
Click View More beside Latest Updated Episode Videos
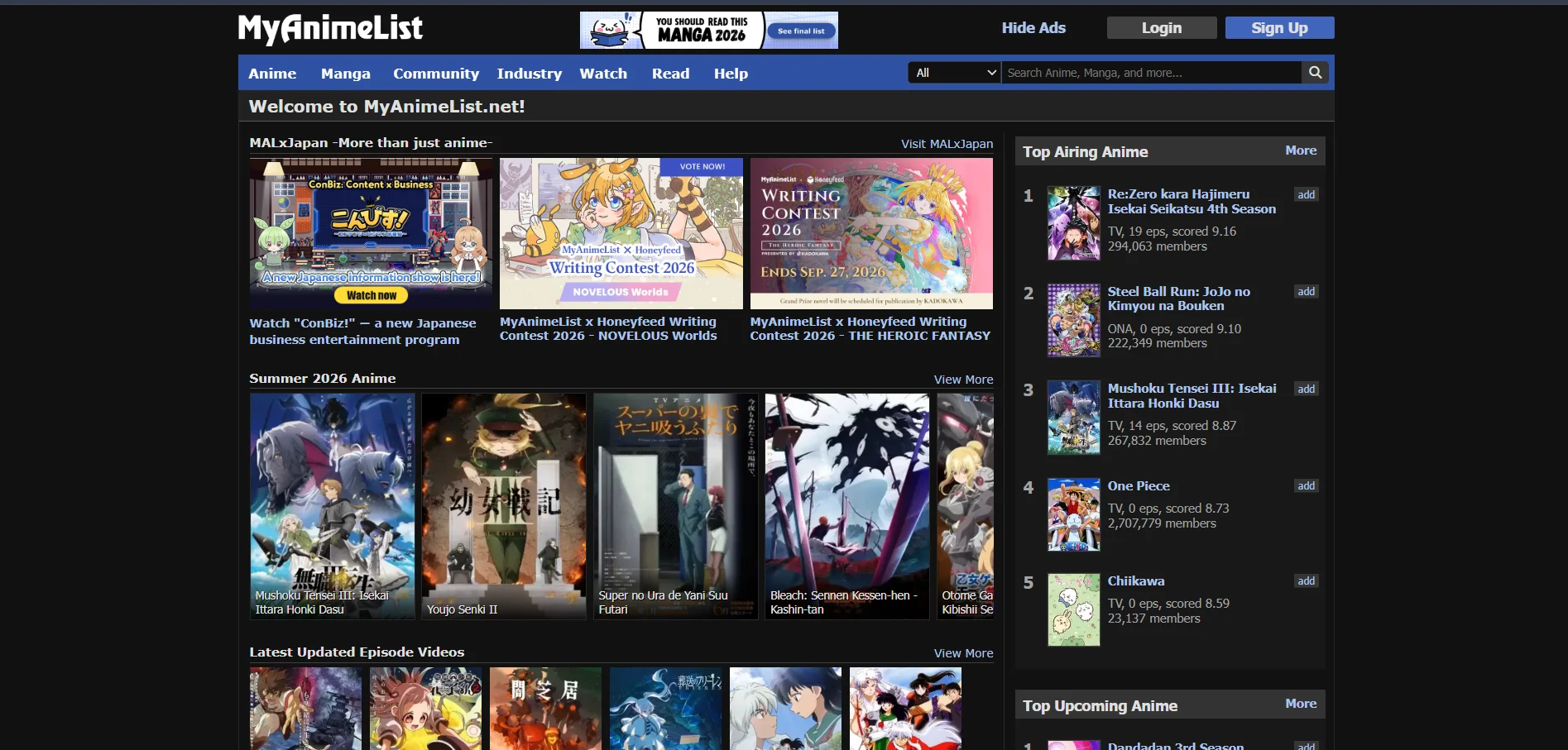point(963,653)
